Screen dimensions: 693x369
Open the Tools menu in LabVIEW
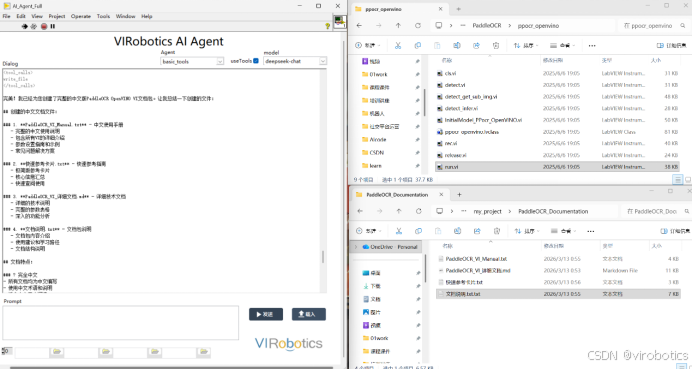[x=103, y=16]
